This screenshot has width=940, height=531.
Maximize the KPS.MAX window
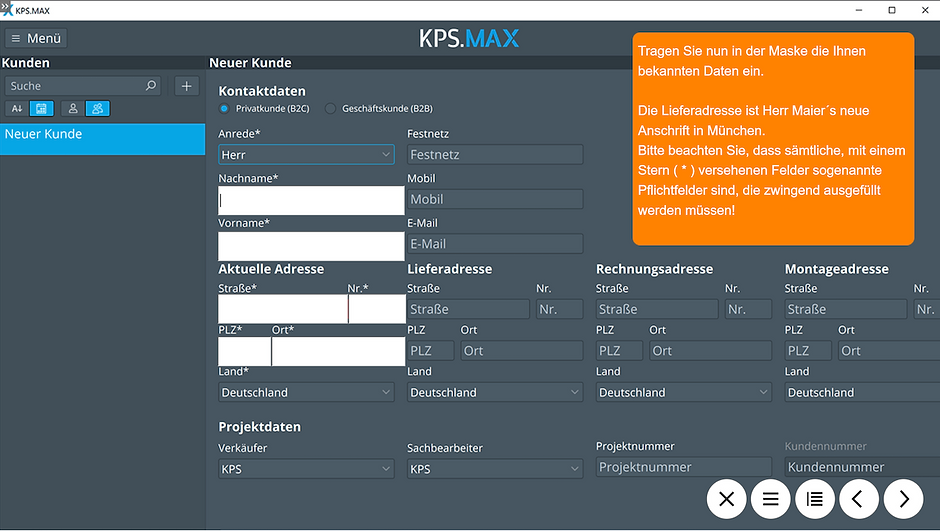pyautogui.click(x=892, y=10)
